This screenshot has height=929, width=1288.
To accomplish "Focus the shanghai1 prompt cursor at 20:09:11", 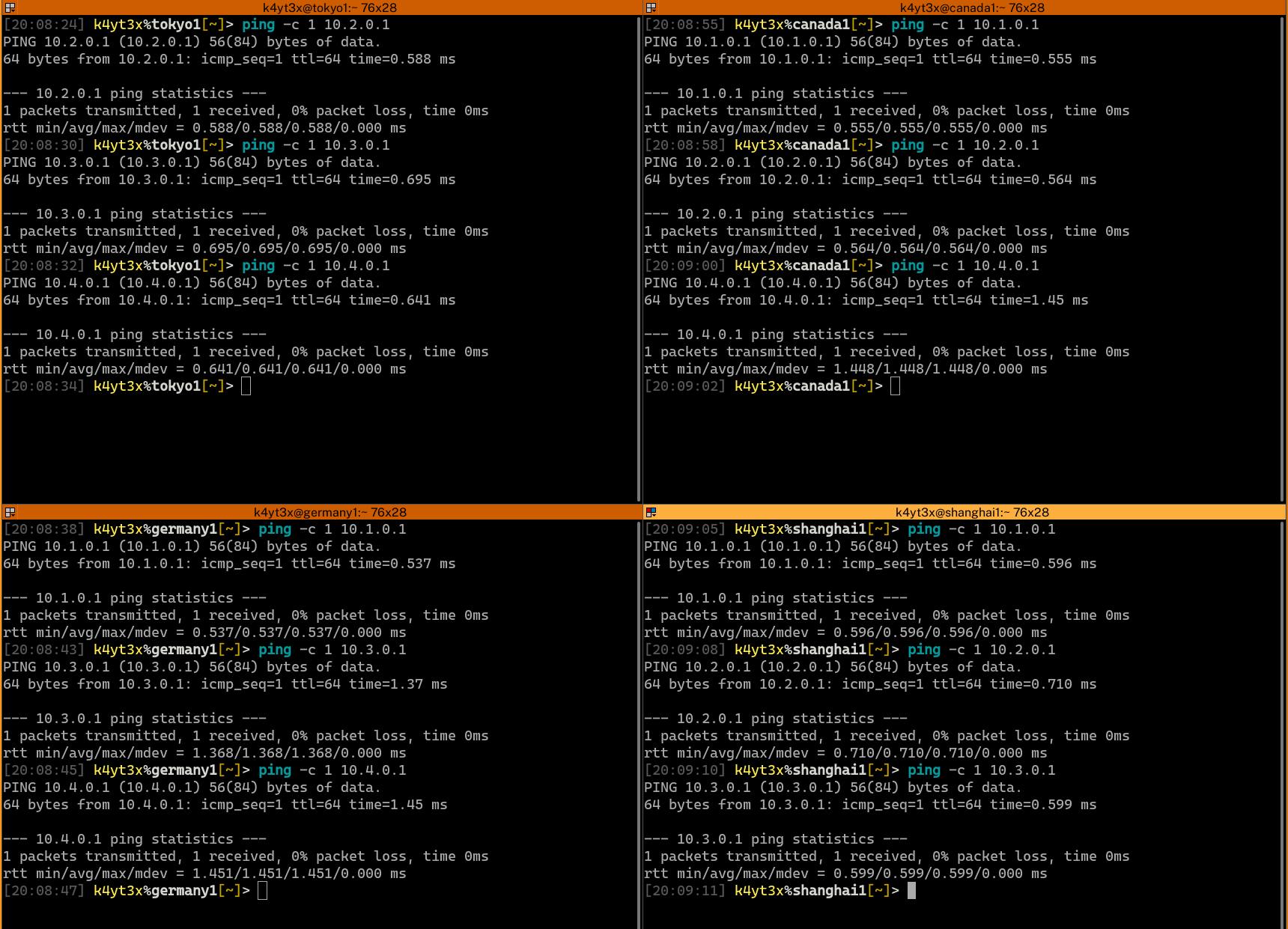I will [x=911, y=891].
